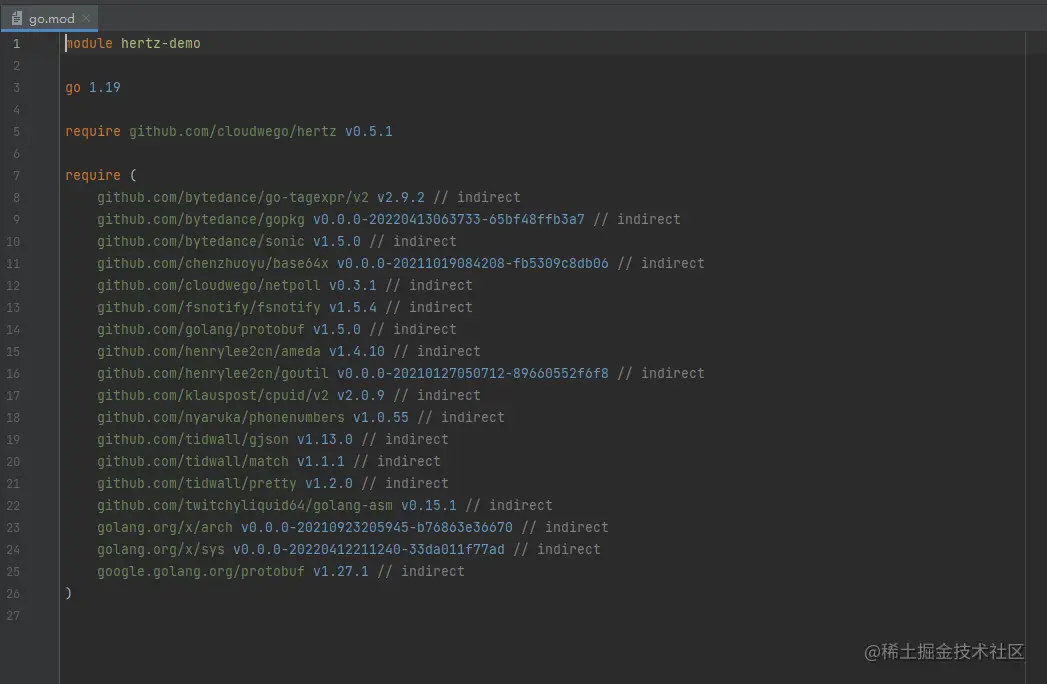Click pretty version 'v1.2.0'
The image size is (1047, 684).
click(329, 484)
